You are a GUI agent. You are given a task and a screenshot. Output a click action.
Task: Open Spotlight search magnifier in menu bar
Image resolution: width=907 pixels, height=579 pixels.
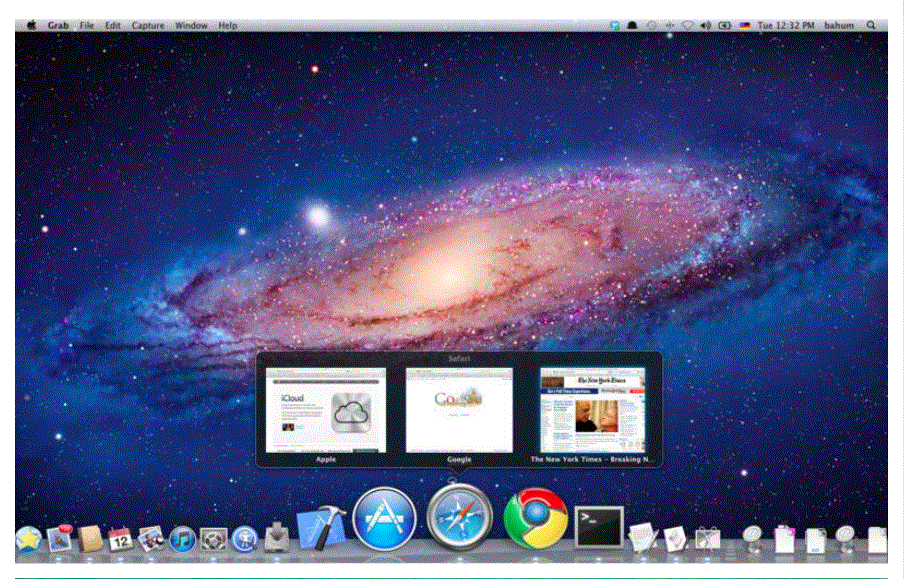point(871,25)
